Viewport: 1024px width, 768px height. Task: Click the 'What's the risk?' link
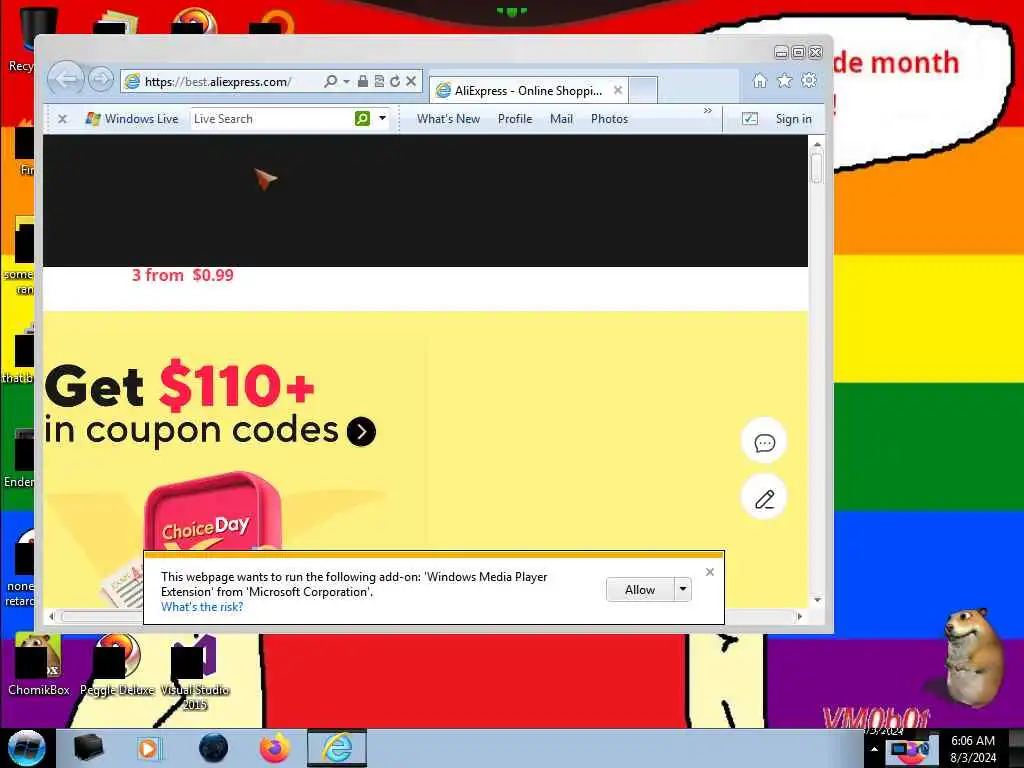(202, 607)
